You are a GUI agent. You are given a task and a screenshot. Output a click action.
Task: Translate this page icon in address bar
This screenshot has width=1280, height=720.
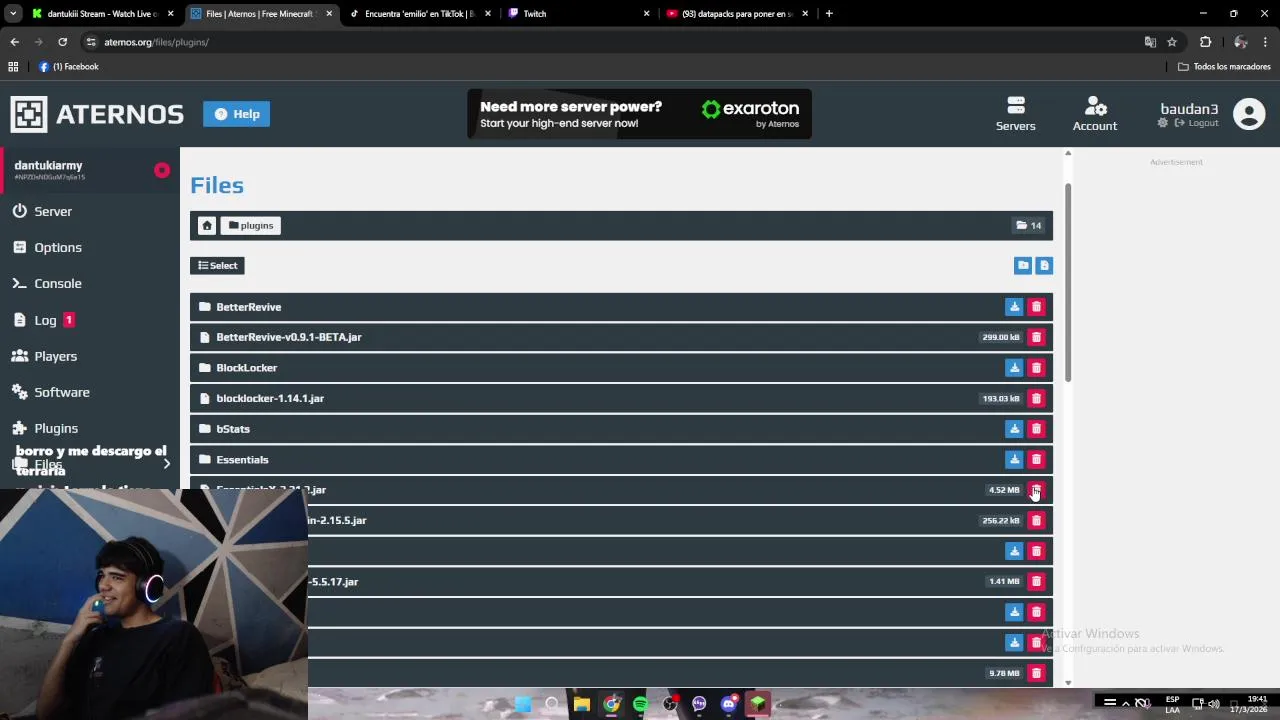(1150, 42)
